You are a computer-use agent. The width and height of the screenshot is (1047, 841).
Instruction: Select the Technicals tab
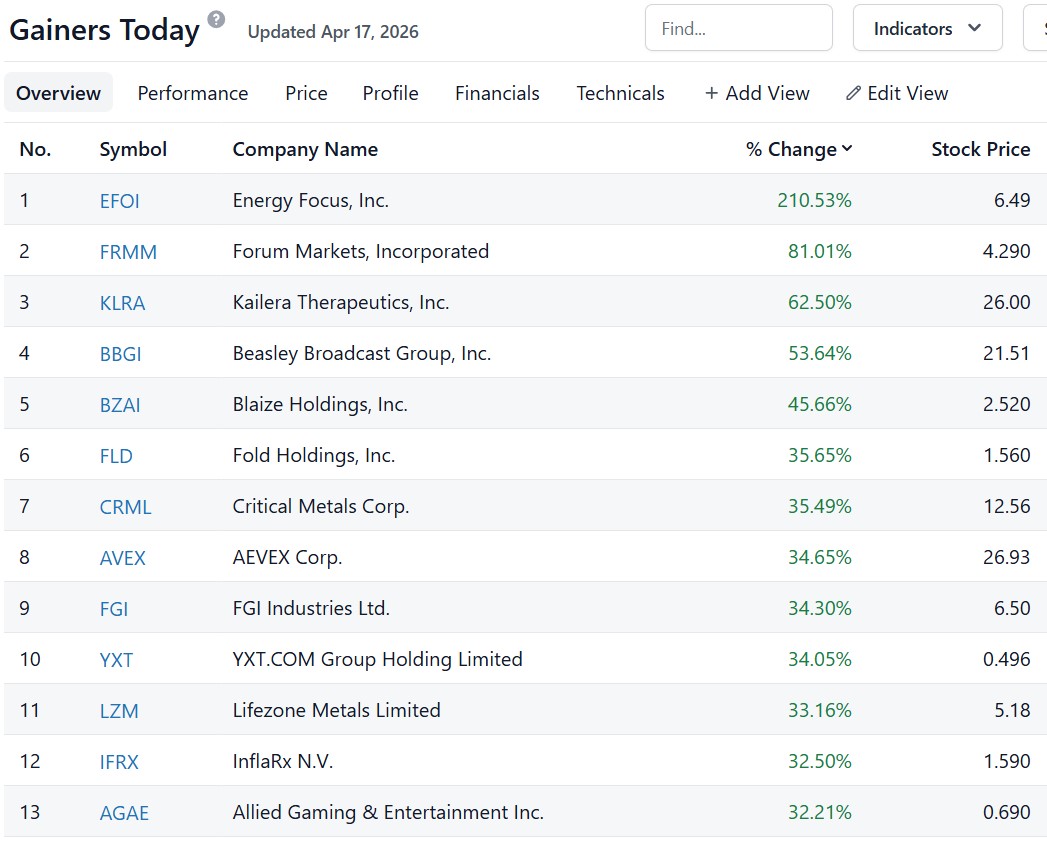coord(620,93)
